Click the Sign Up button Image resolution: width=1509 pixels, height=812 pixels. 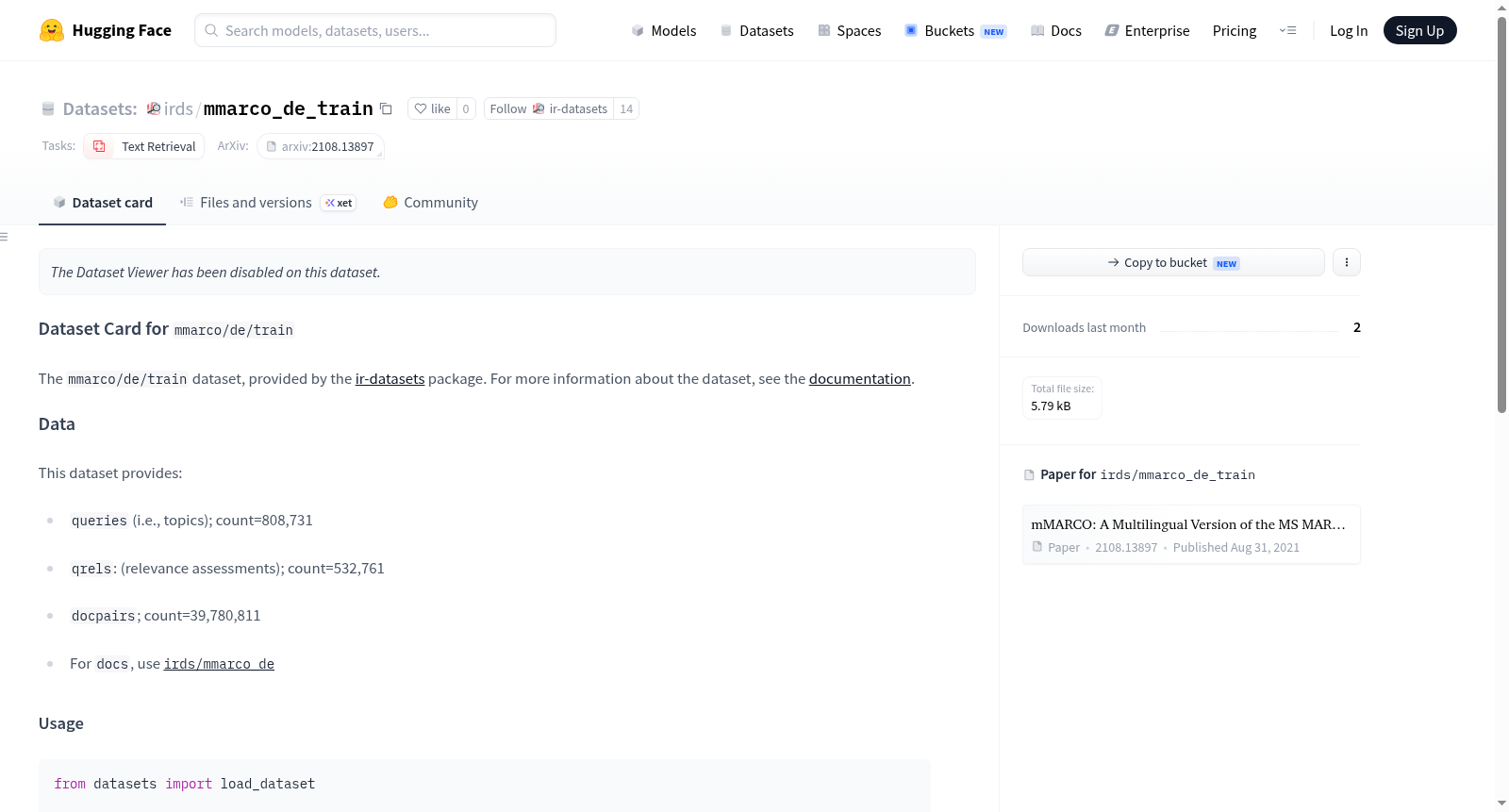pyautogui.click(x=1419, y=30)
